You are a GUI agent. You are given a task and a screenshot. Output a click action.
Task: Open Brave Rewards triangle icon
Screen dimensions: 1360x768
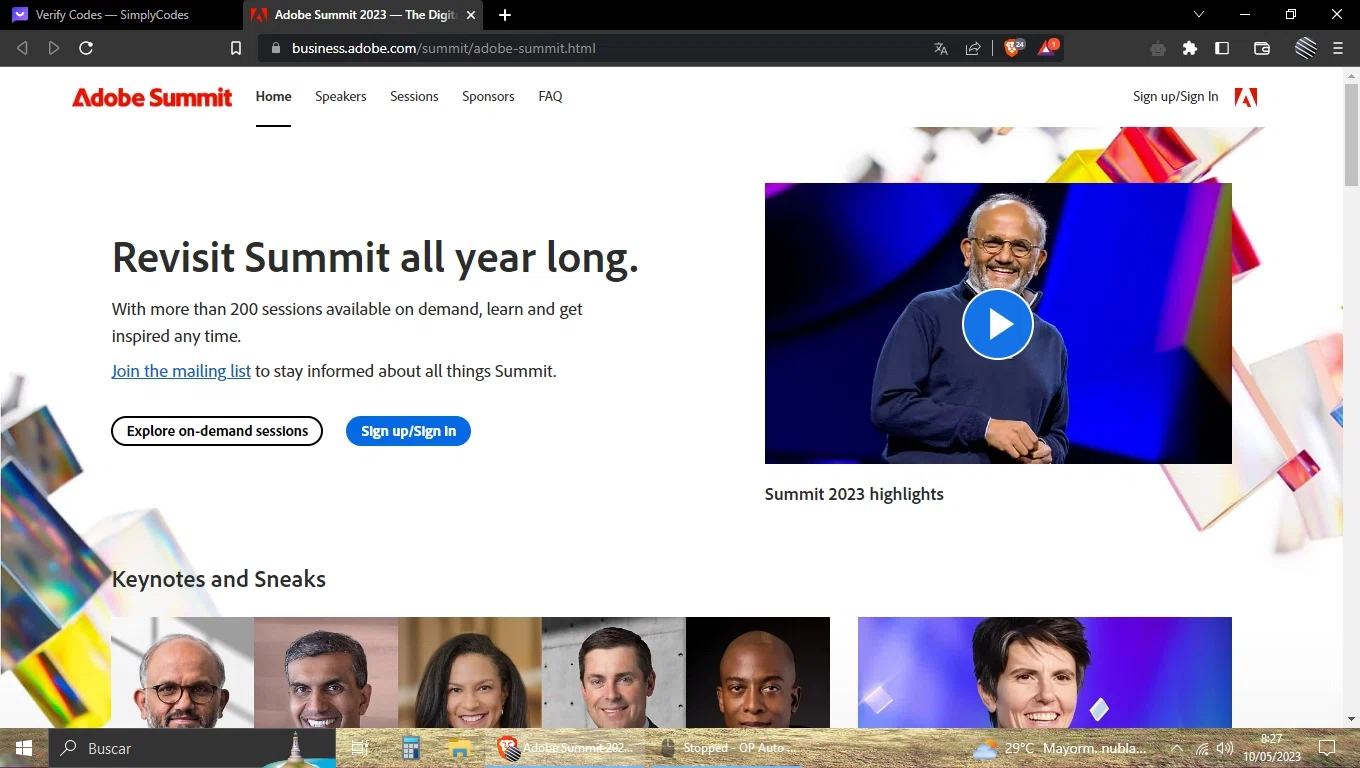tap(1047, 47)
